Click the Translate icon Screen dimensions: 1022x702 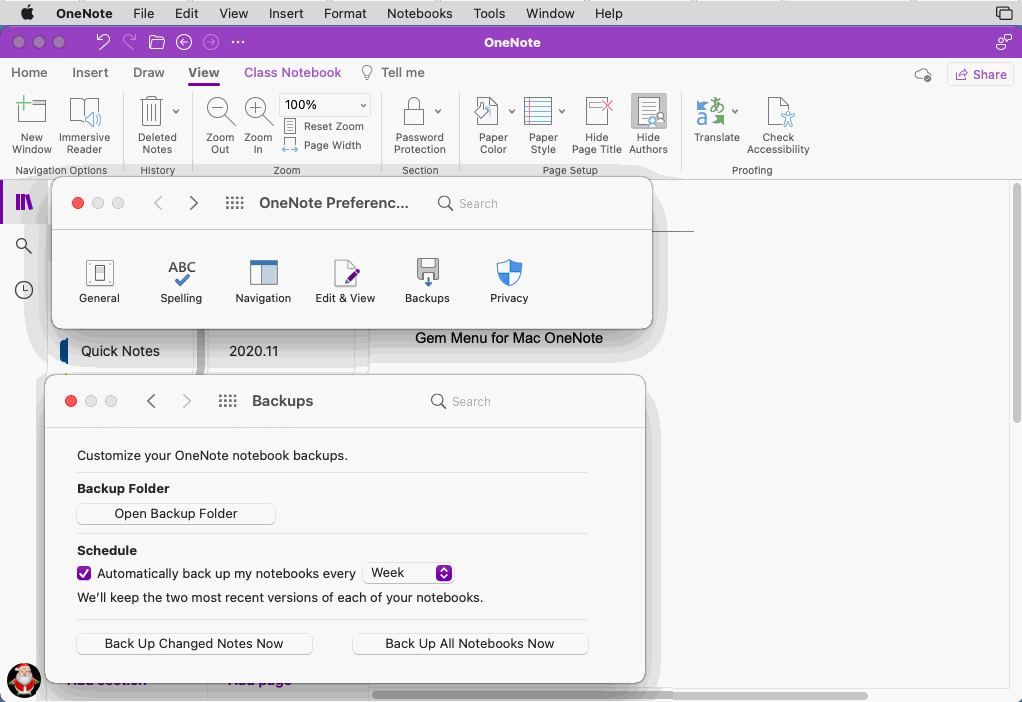tap(710, 111)
